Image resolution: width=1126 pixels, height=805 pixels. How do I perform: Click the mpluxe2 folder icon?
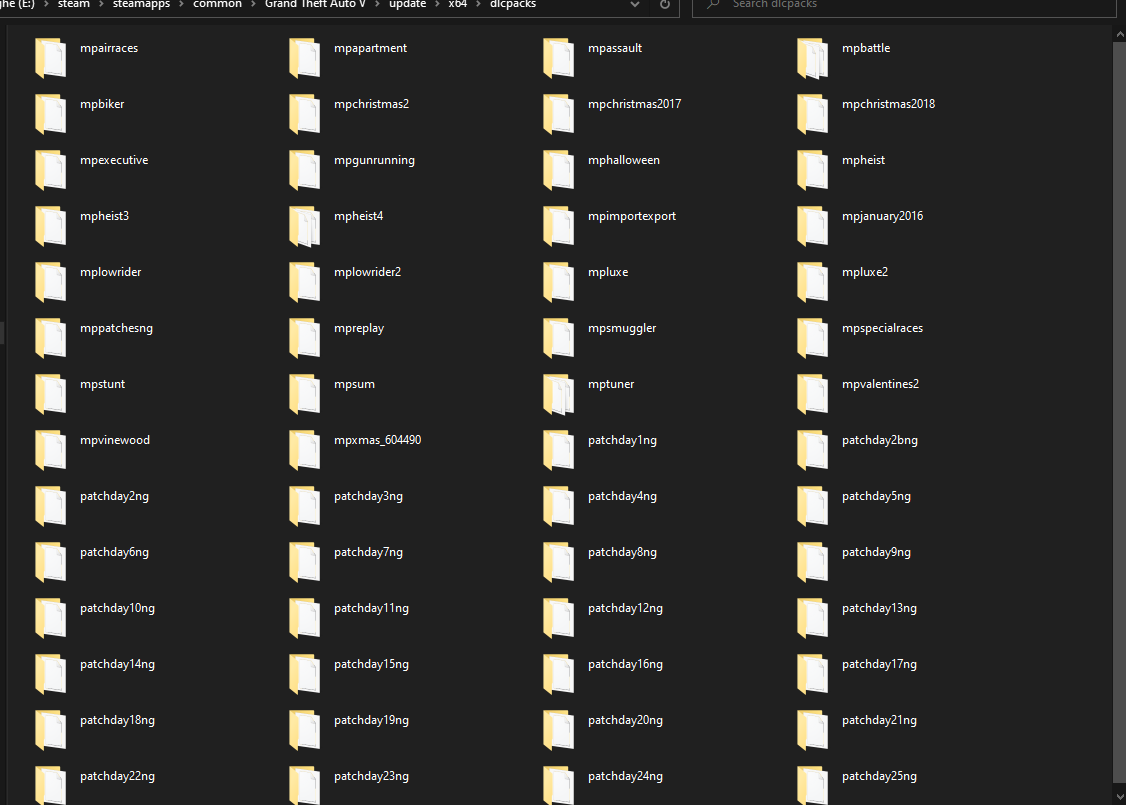click(x=813, y=281)
